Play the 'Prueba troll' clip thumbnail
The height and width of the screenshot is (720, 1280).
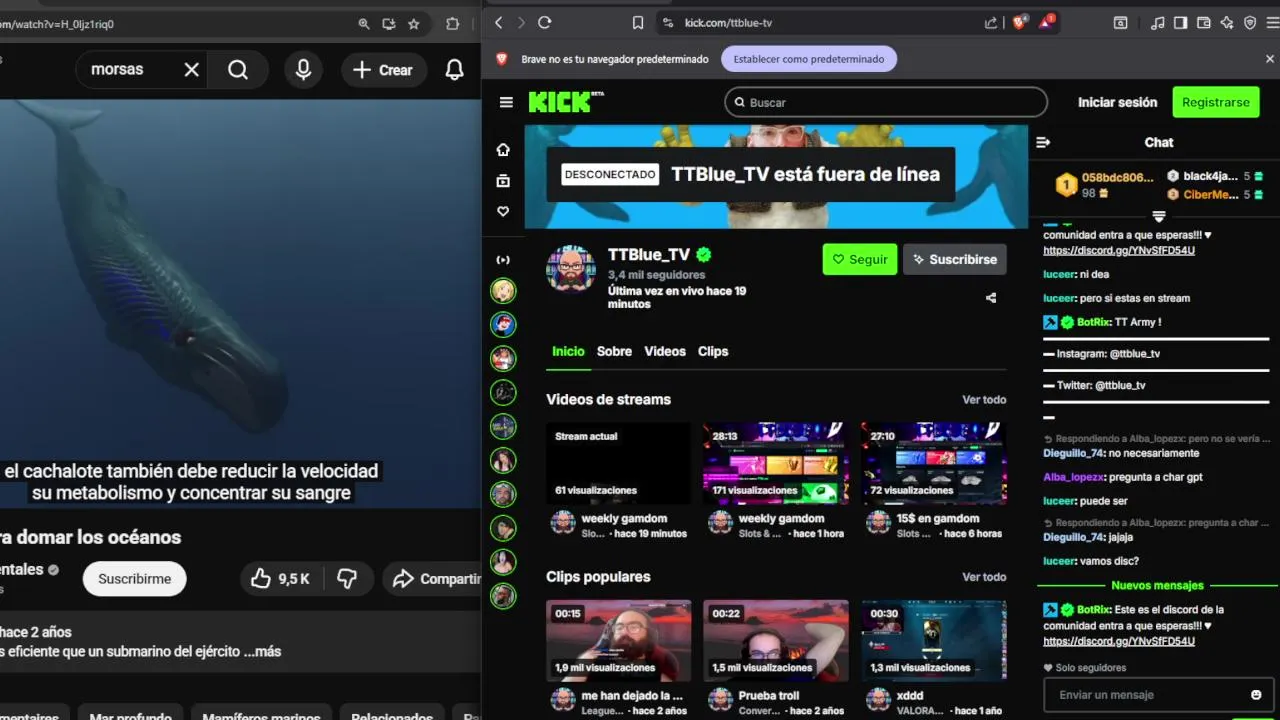pyautogui.click(x=776, y=640)
